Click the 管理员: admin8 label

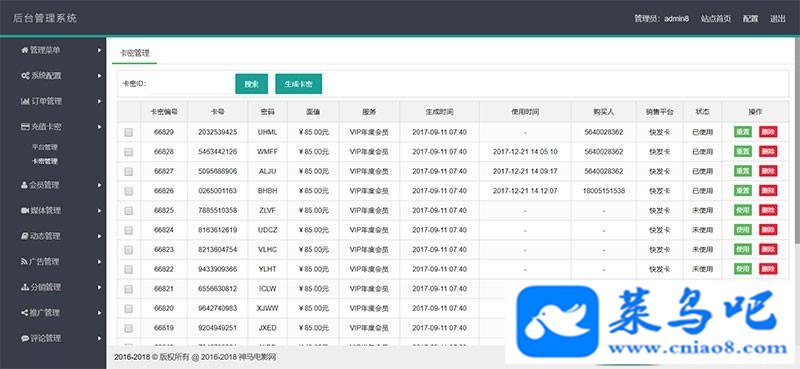click(661, 19)
